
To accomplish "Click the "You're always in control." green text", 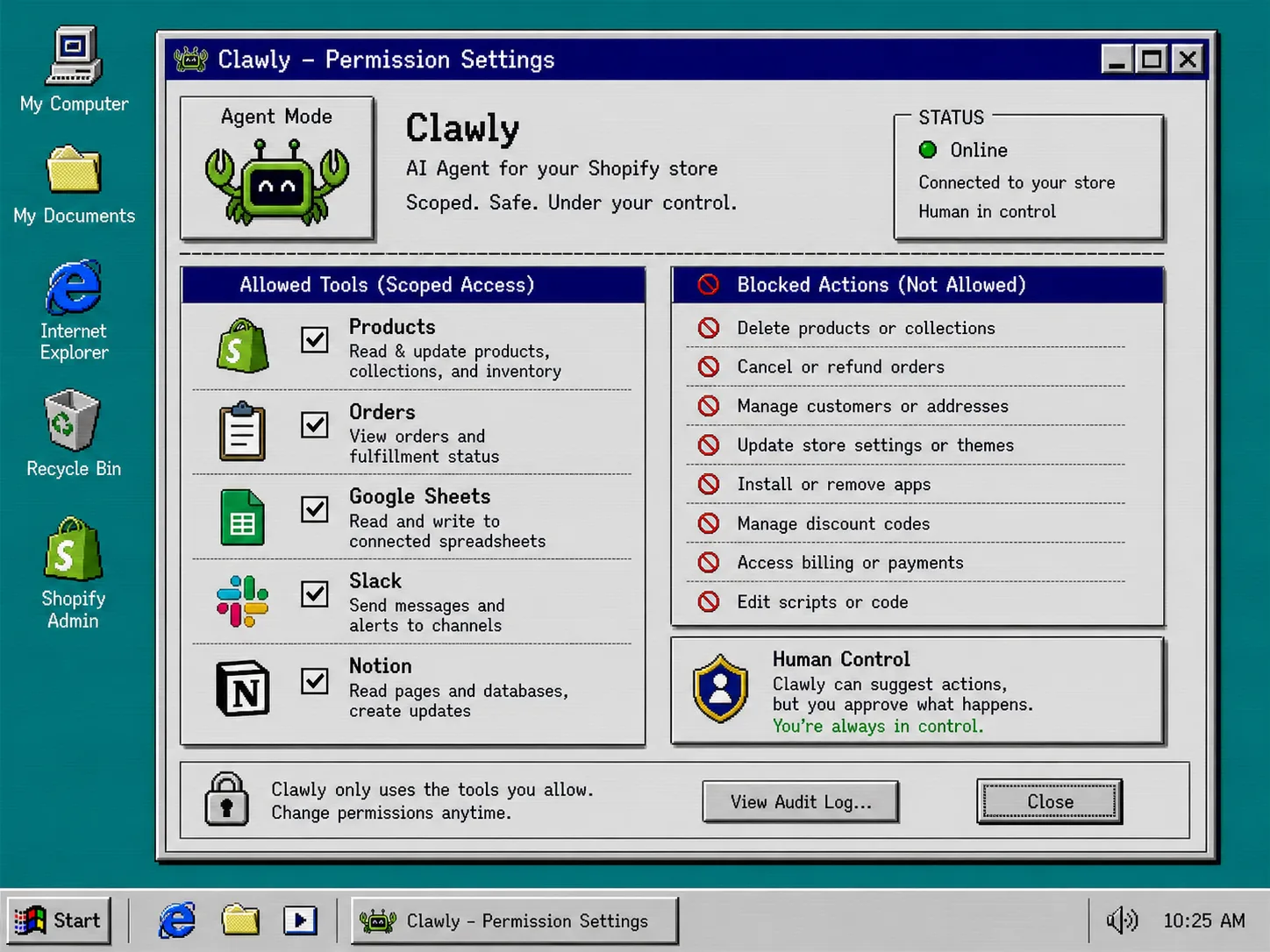I will click(x=878, y=726).
